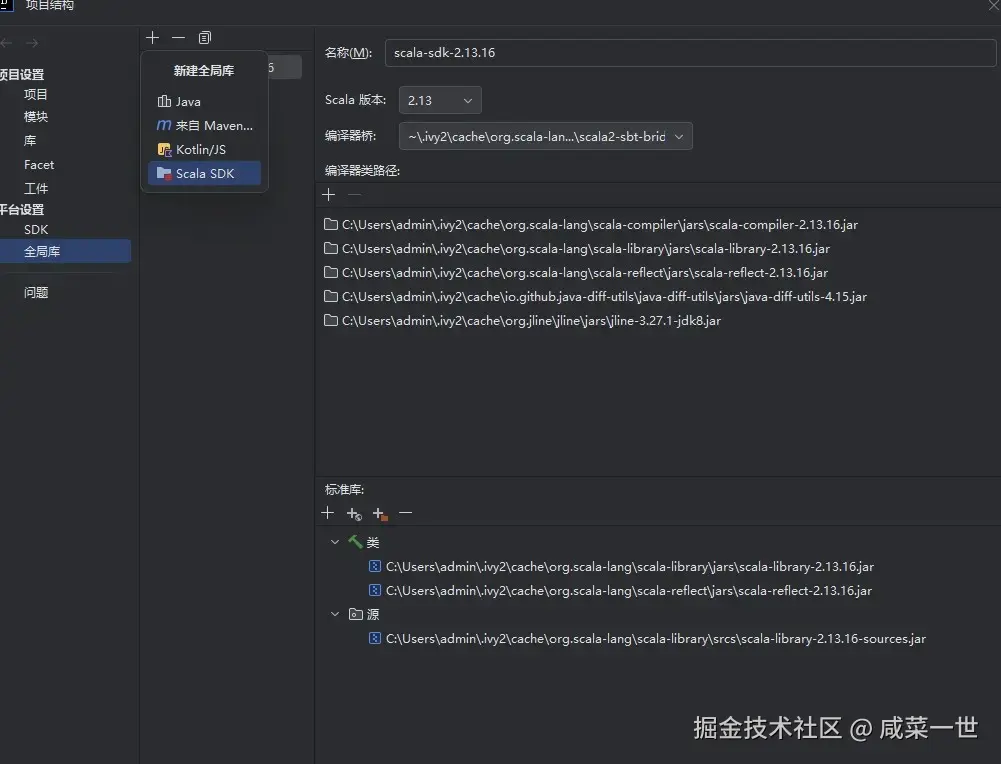Choose Java in 新建全局库 menu
The image size is (1001, 764).
pyautogui.click(x=204, y=101)
